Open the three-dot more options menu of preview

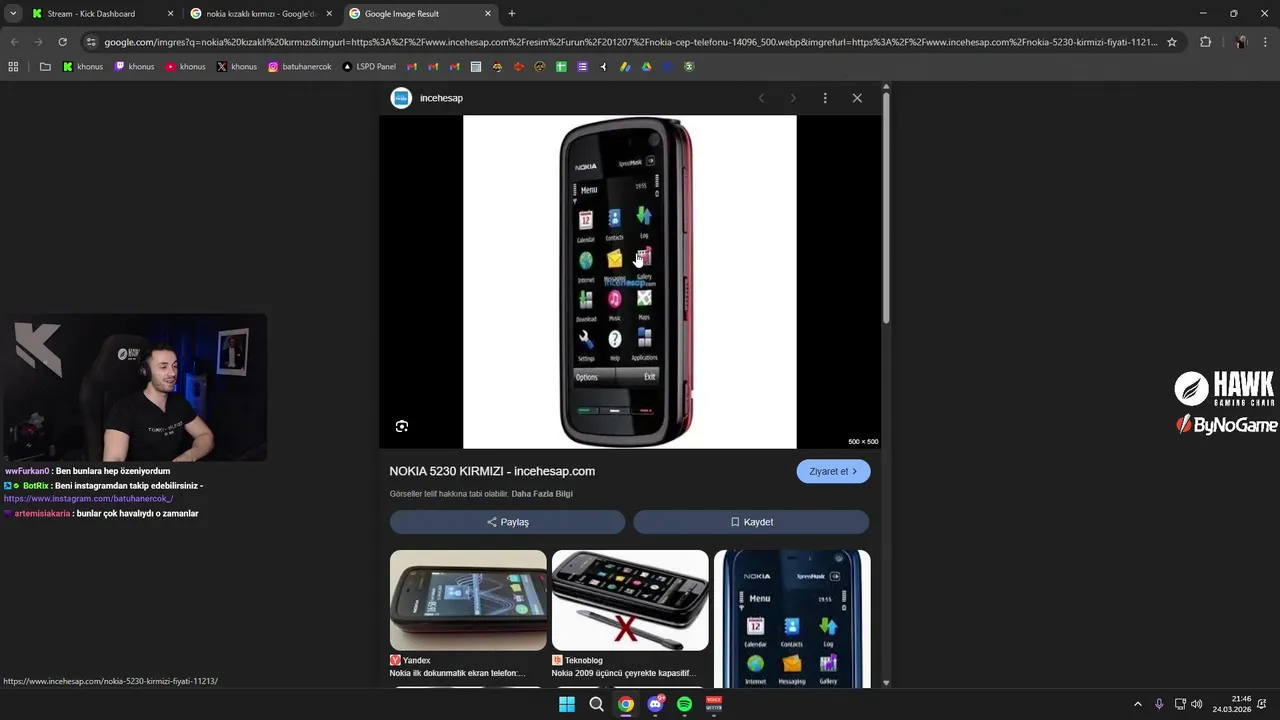pyautogui.click(x=825, y=98)
